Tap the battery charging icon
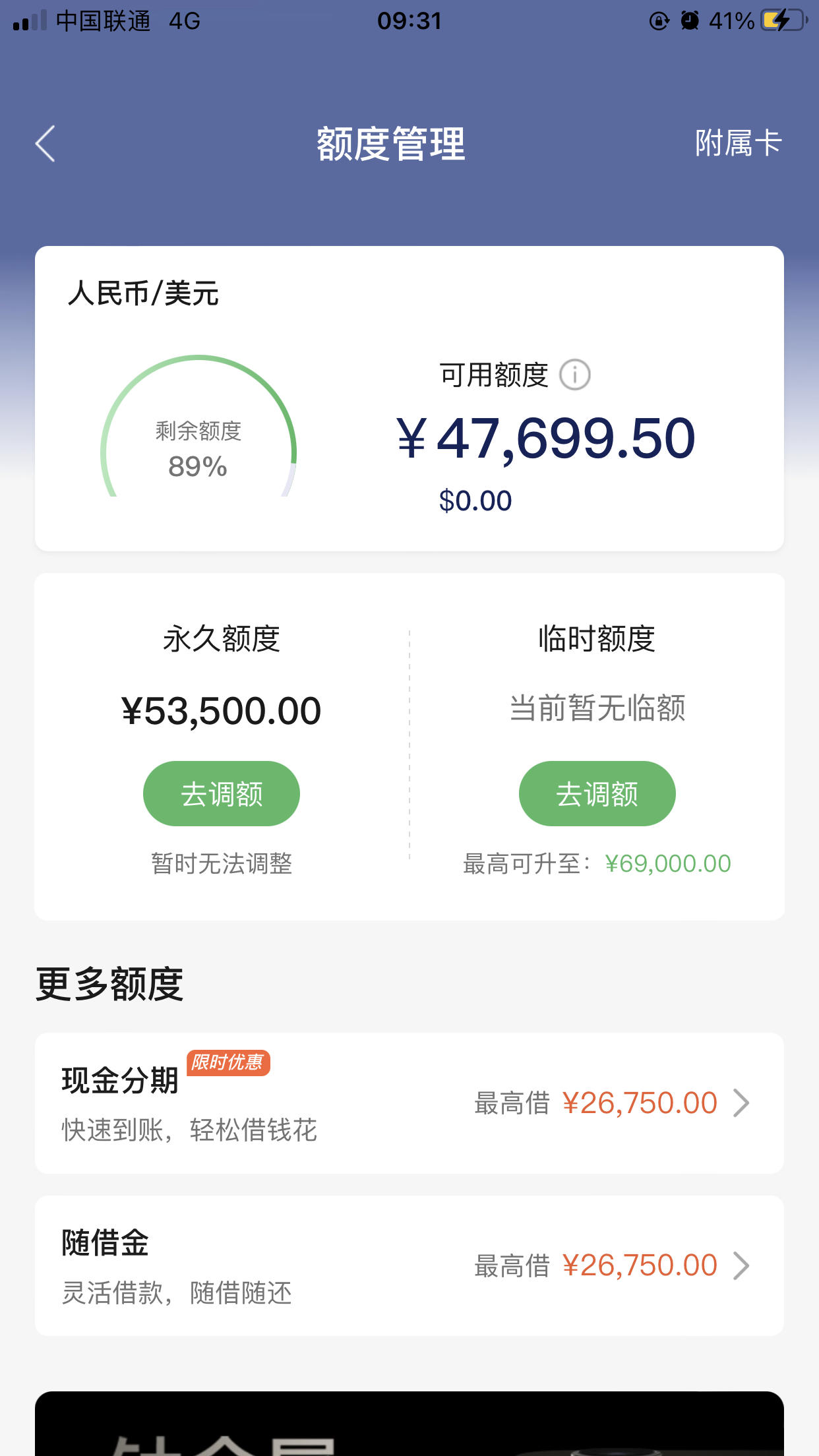The image size is (819, 1456). (x=784, y=20)
